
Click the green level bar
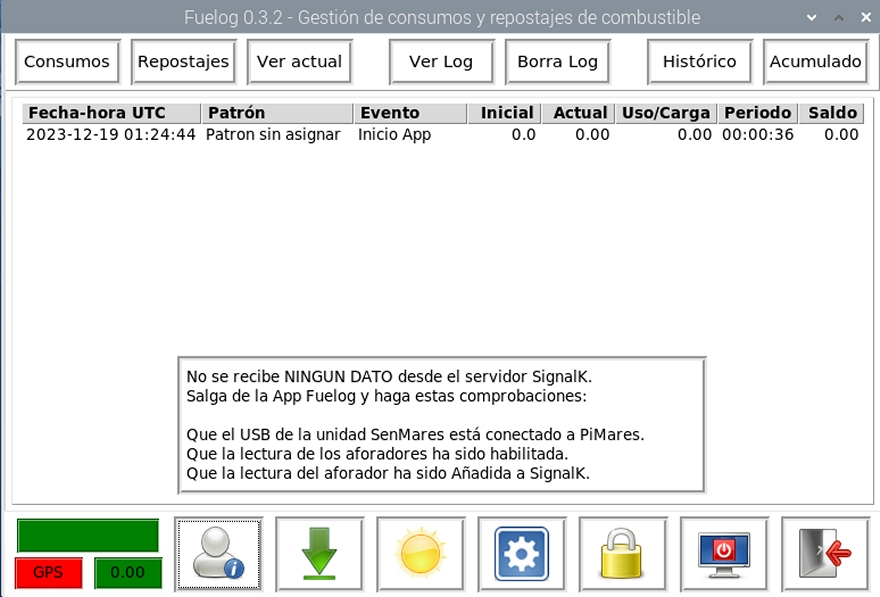88,535
